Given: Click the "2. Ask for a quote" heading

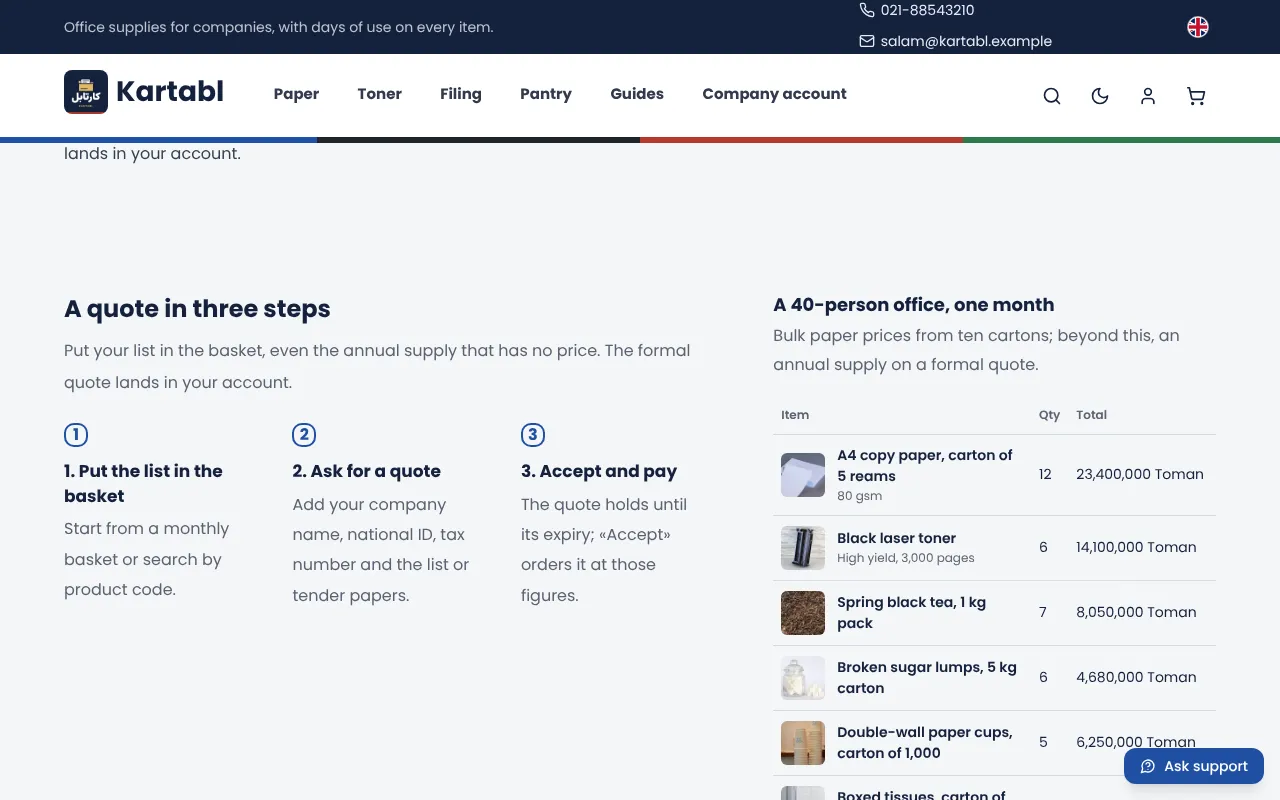Looking at the screenshot, I should point(366,471).
